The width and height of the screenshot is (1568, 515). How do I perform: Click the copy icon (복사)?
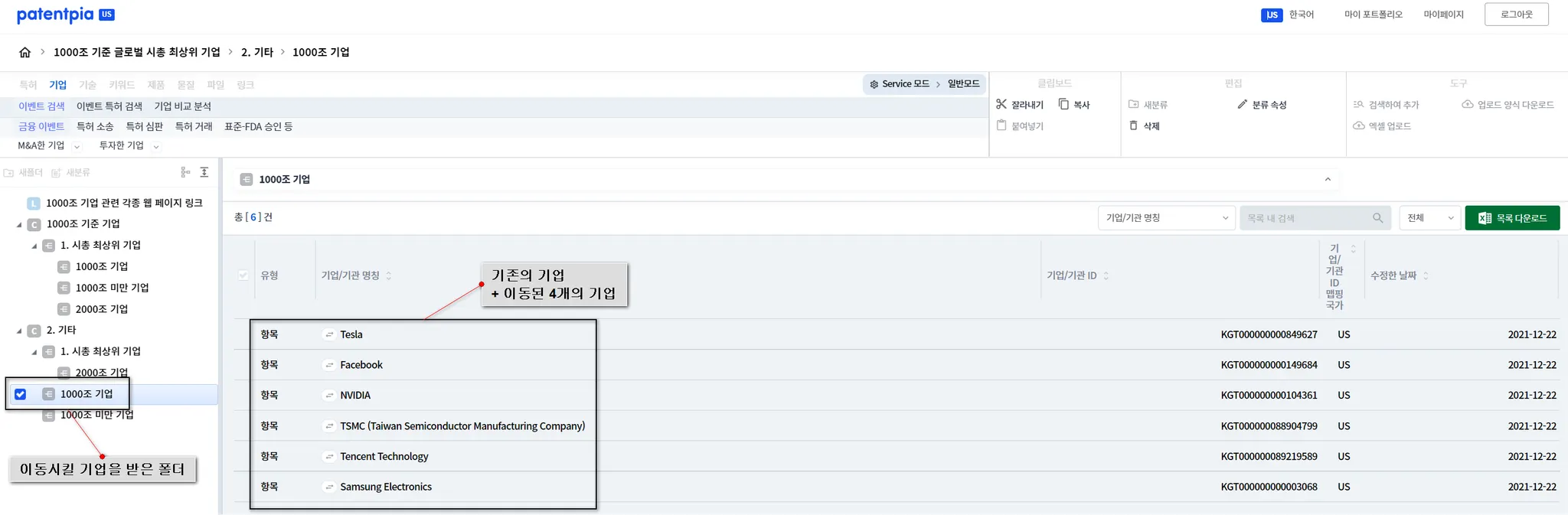pyautogui.click(x=1063, y=104)
